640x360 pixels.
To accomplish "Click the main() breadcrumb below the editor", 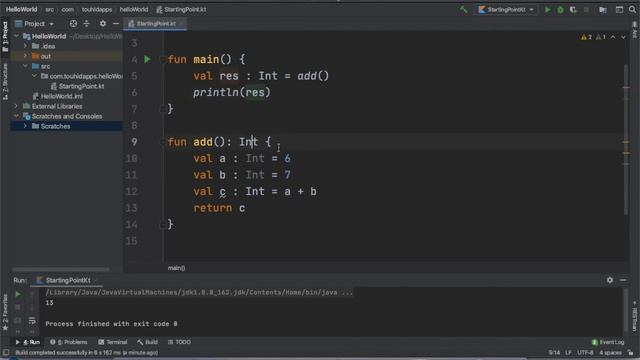I will pos(176,268).
